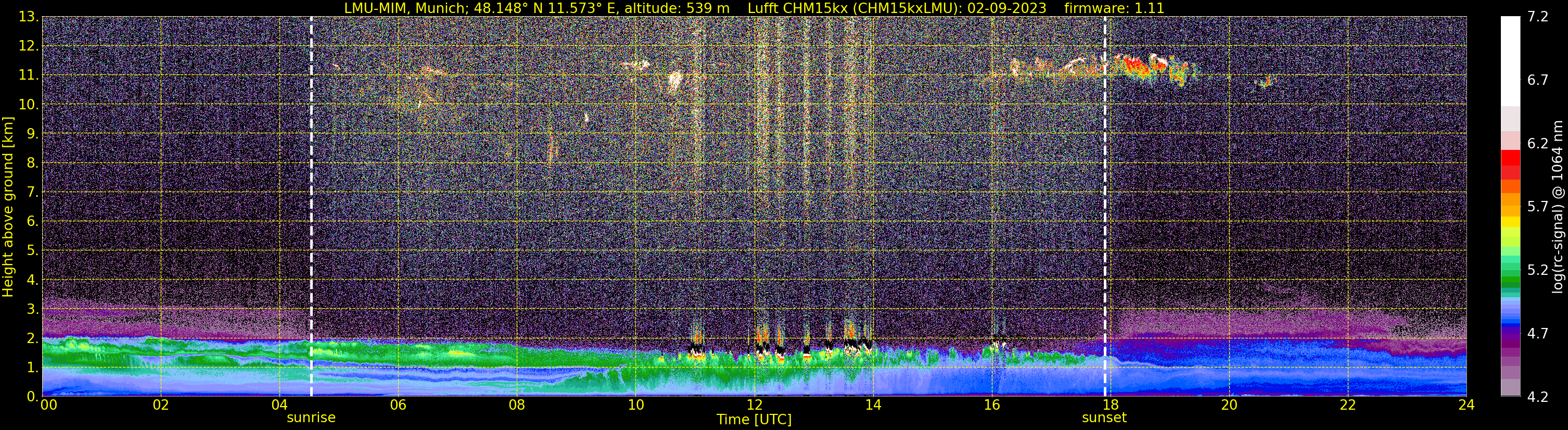Click the x-axis tick label '00'
This screenshot has height=430, width=1568.
coord(48,405)
